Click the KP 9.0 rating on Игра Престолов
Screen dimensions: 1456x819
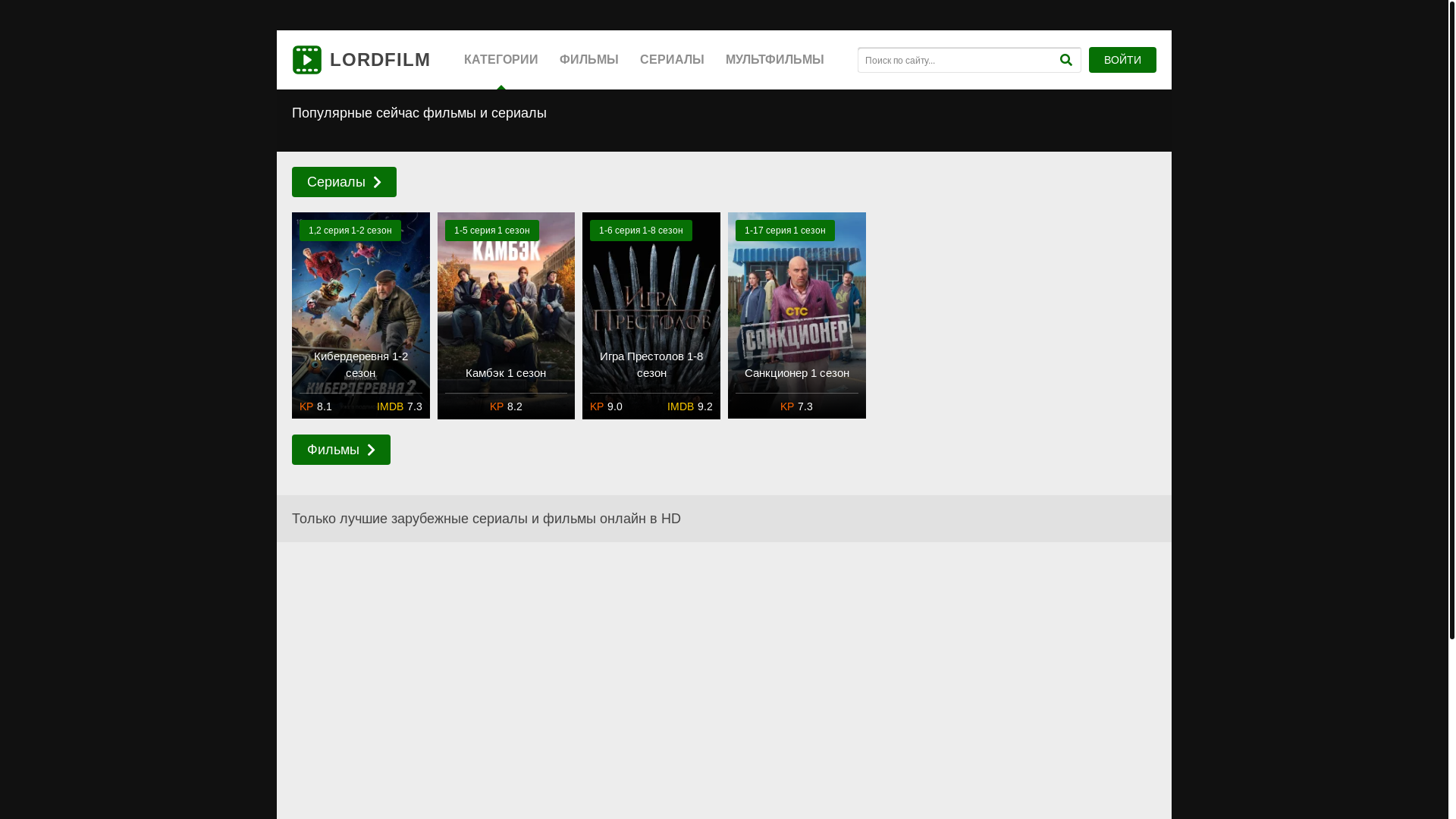click(606, 406)
